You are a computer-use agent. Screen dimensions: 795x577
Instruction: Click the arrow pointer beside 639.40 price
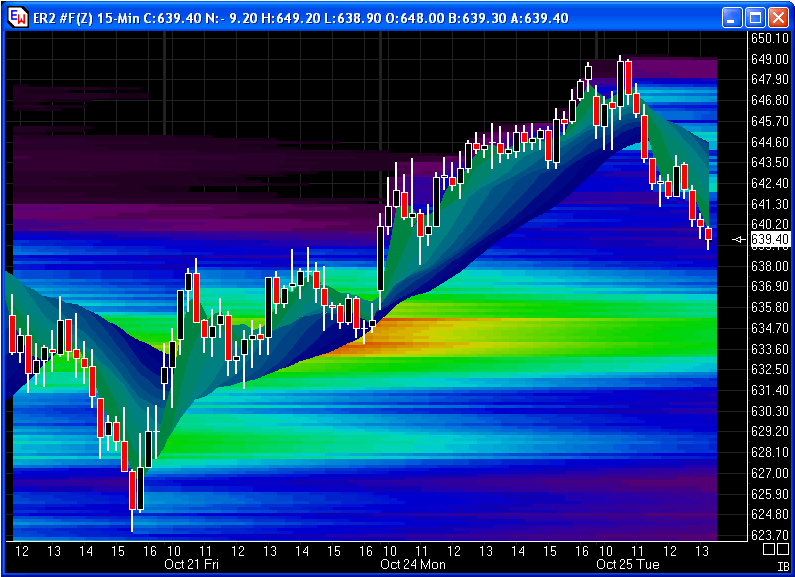[740, 239]
